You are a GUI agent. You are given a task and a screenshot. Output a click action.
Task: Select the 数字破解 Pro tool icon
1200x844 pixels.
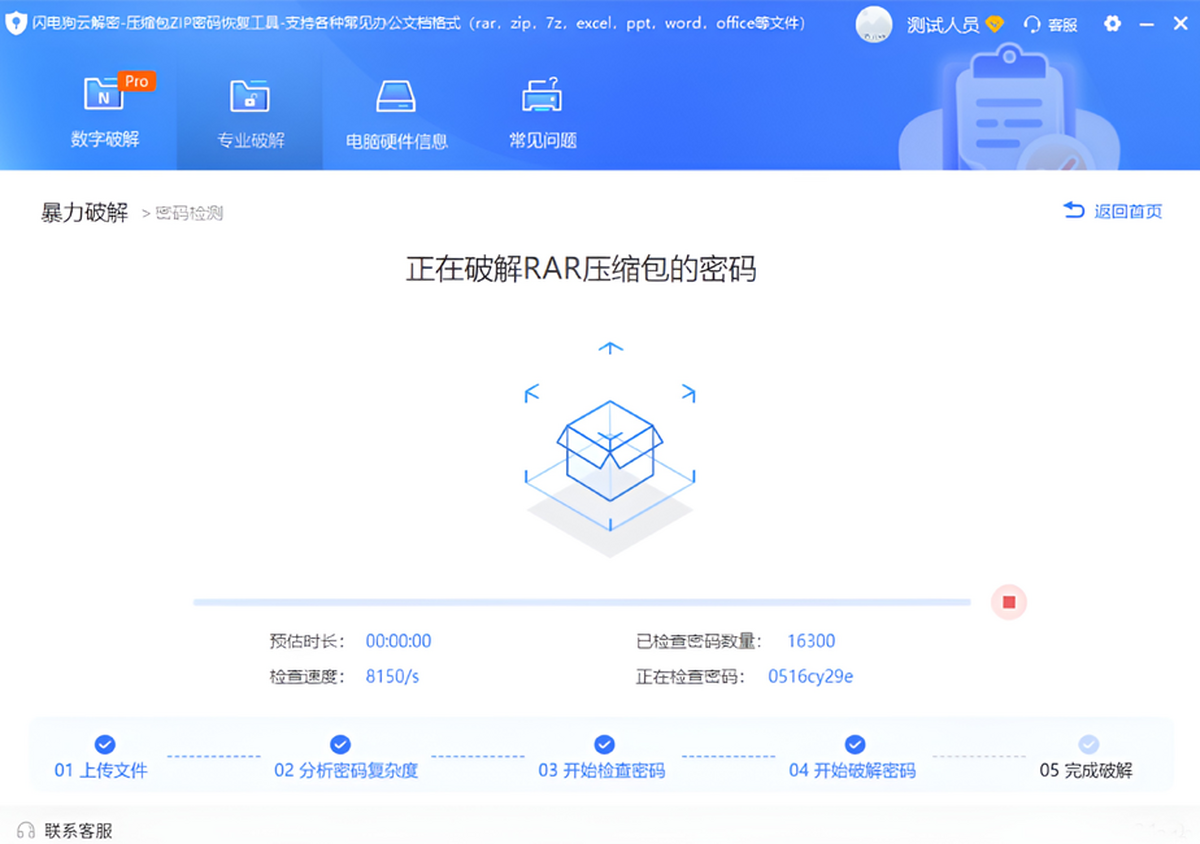tap(105, 95)
